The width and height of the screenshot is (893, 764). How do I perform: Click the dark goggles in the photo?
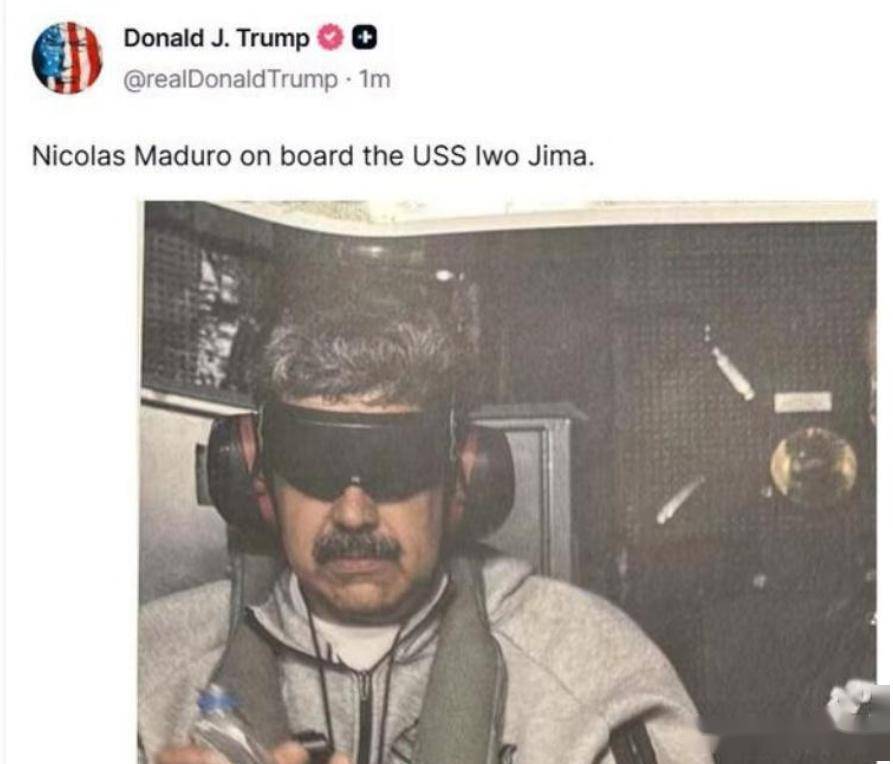pos(357,450)
